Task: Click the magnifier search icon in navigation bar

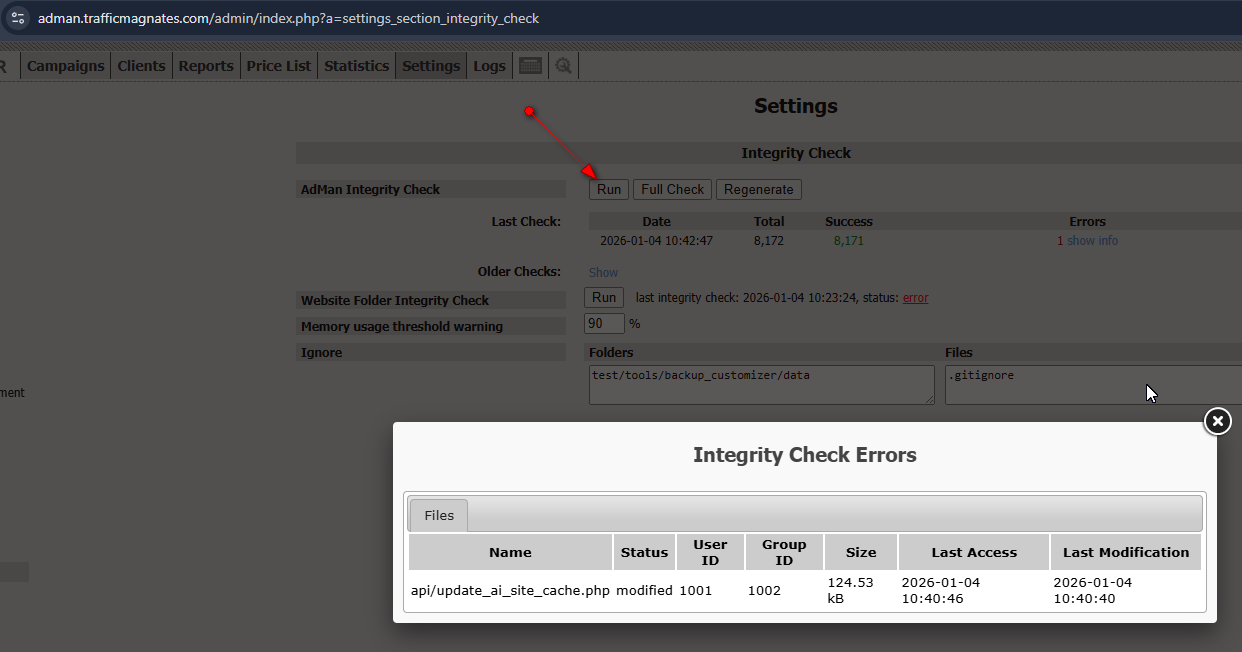Action: (x=563, y=66)
